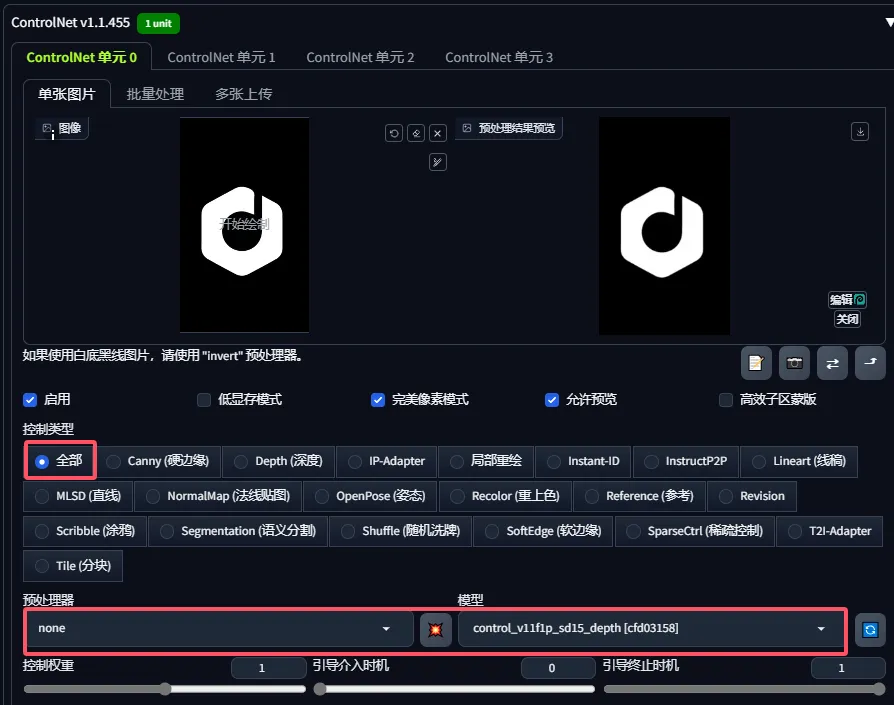
Task: Toggle the 允许预览 checkbox
Action: pos(551,400)
